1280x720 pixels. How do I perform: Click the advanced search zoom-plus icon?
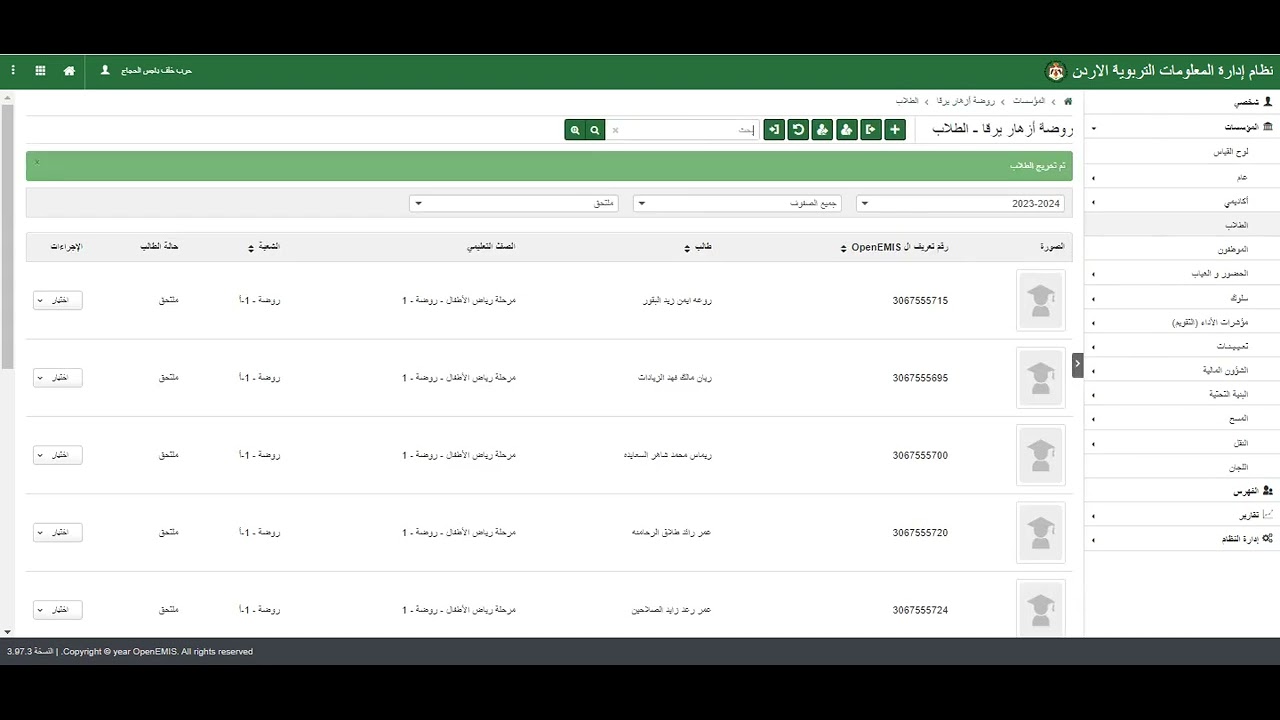pyautogui.click(x=575, y=129)
